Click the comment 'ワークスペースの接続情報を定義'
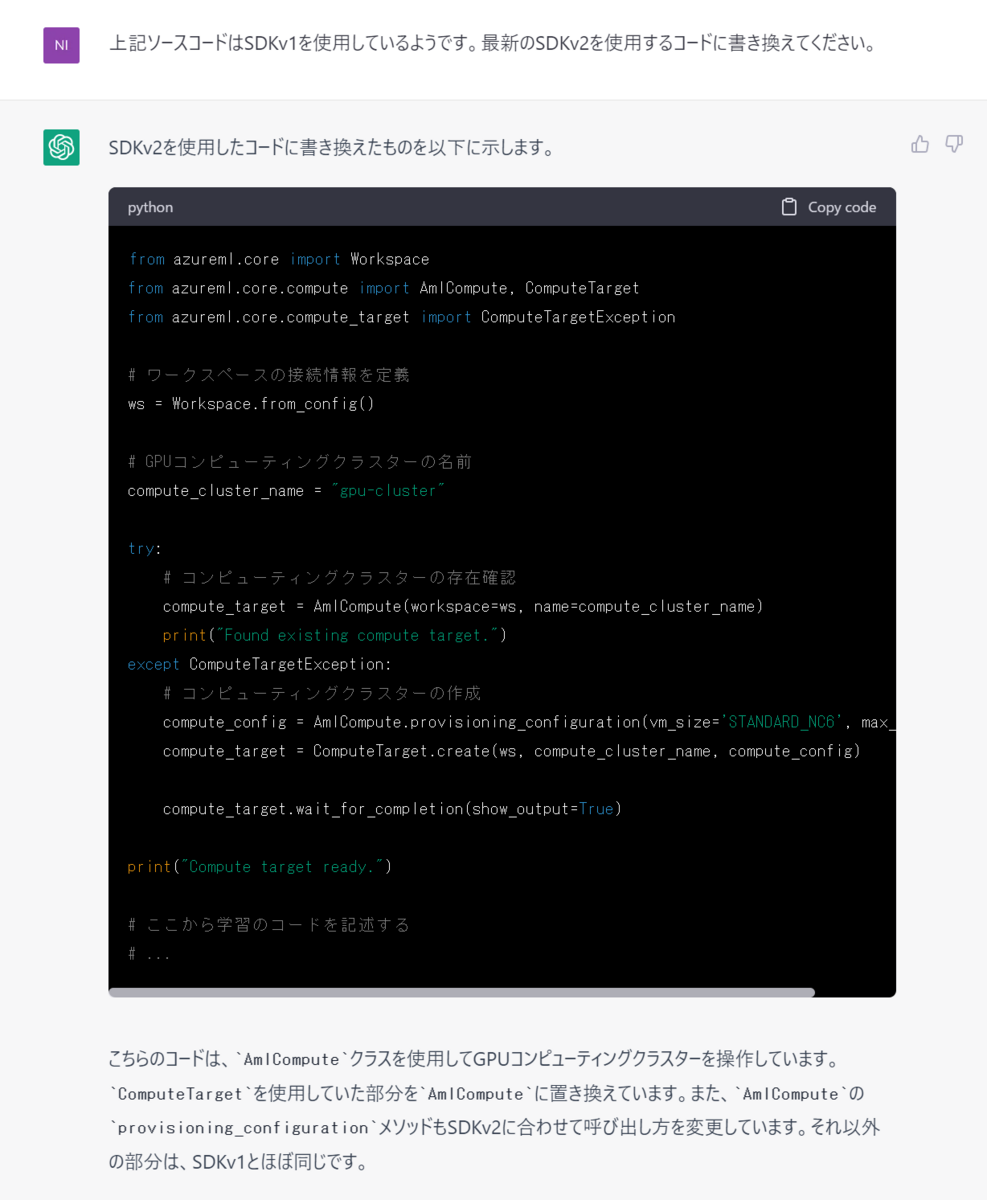987x1200 pixels. coord(269,375)
